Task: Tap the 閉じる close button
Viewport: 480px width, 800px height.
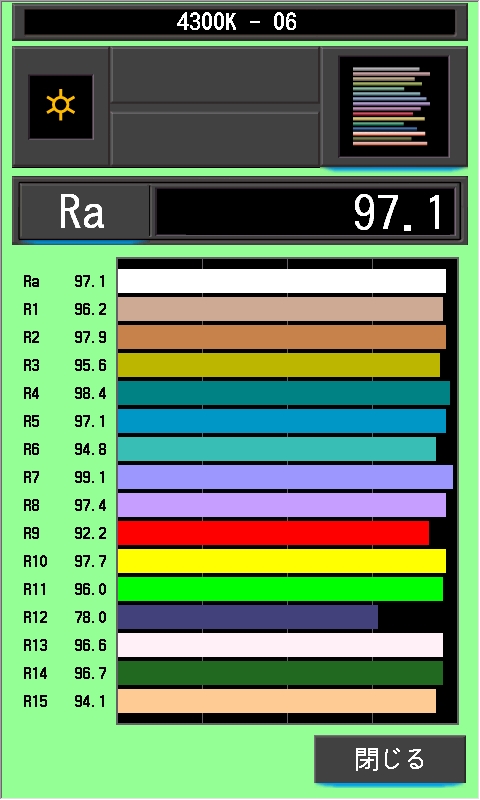Action: click(390, 759)
